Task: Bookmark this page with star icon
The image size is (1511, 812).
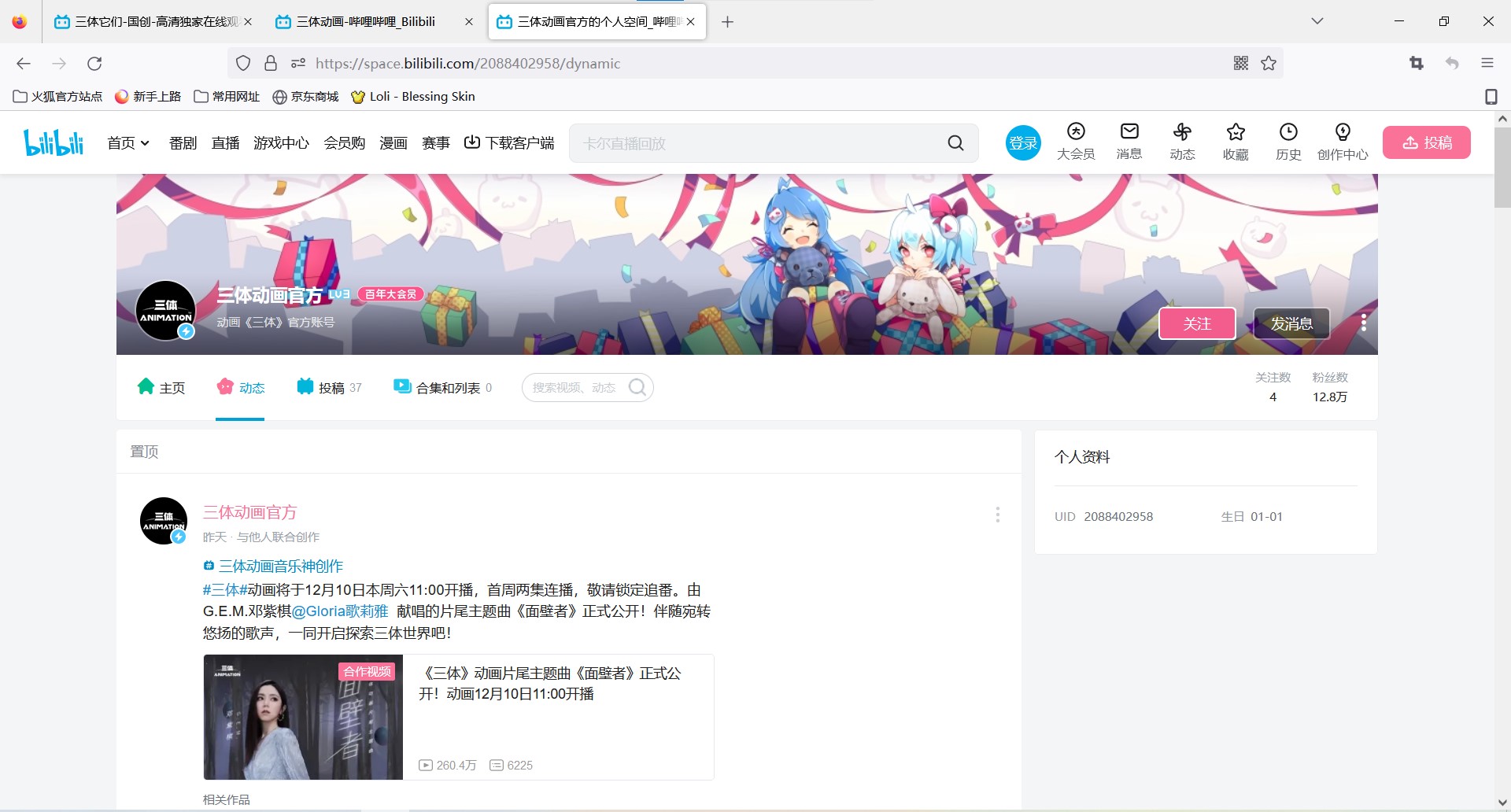Action: pyautogui.click(x=1269, y=64)
